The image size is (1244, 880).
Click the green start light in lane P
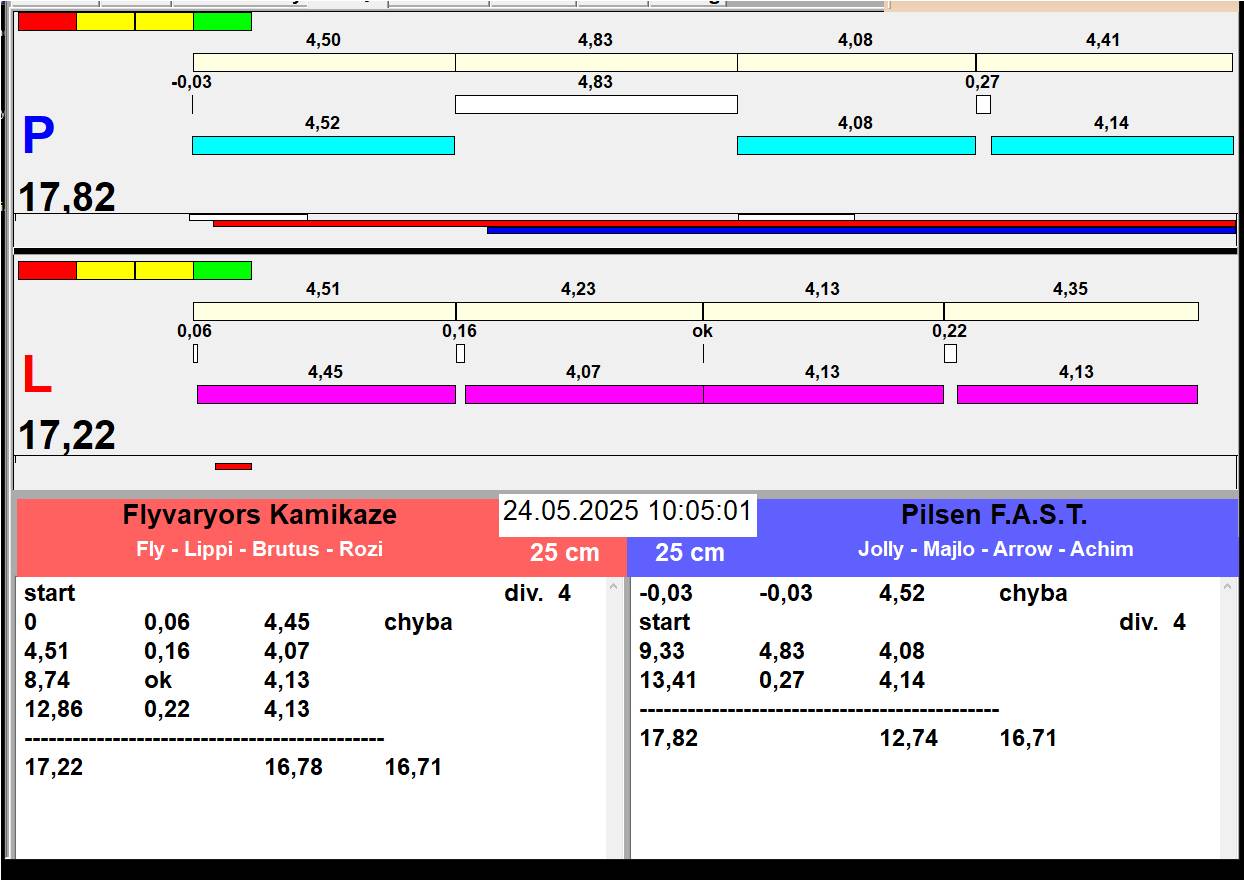coord(222,21)
